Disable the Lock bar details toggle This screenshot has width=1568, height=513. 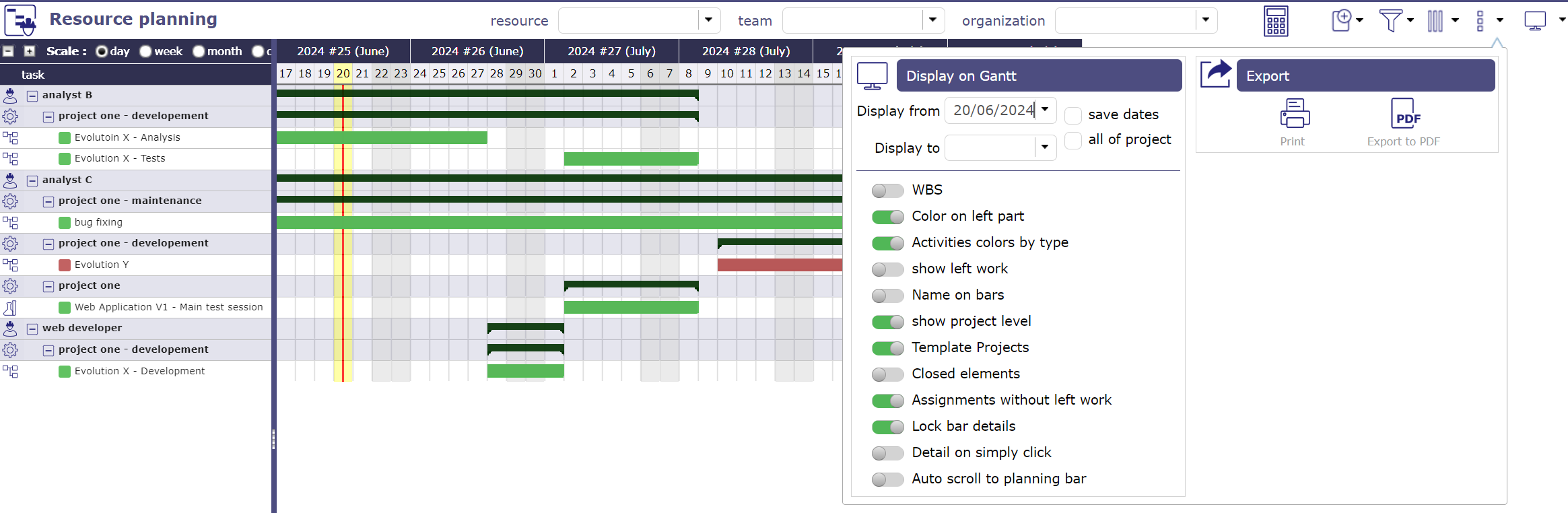click(x=887, y=427)
